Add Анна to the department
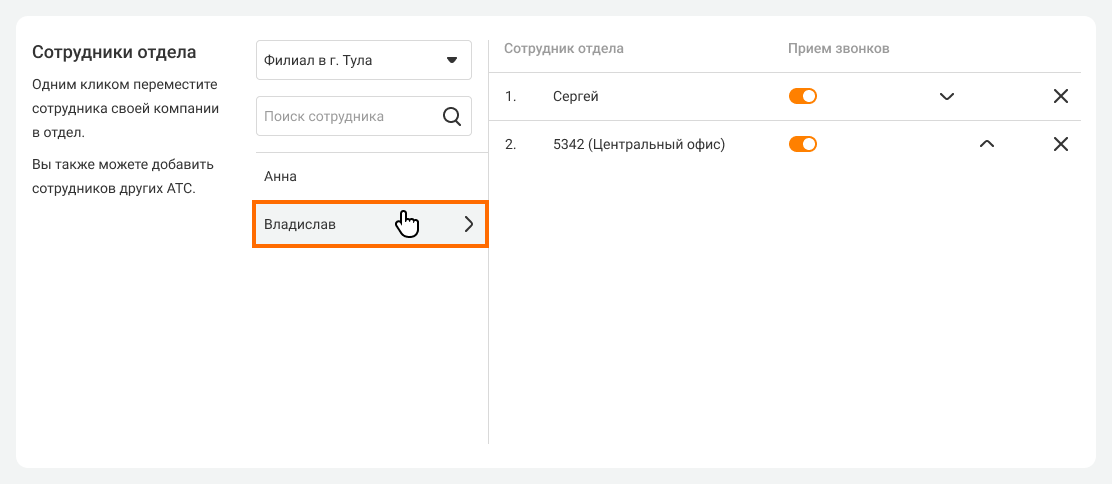Viewport: 1112px width, 484px height. 281,177
